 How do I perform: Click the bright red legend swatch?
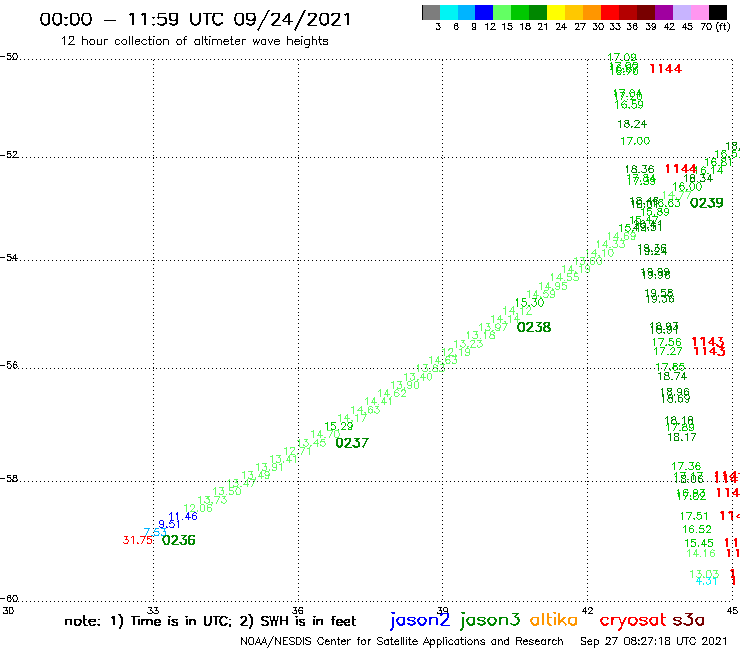[610, 12]
